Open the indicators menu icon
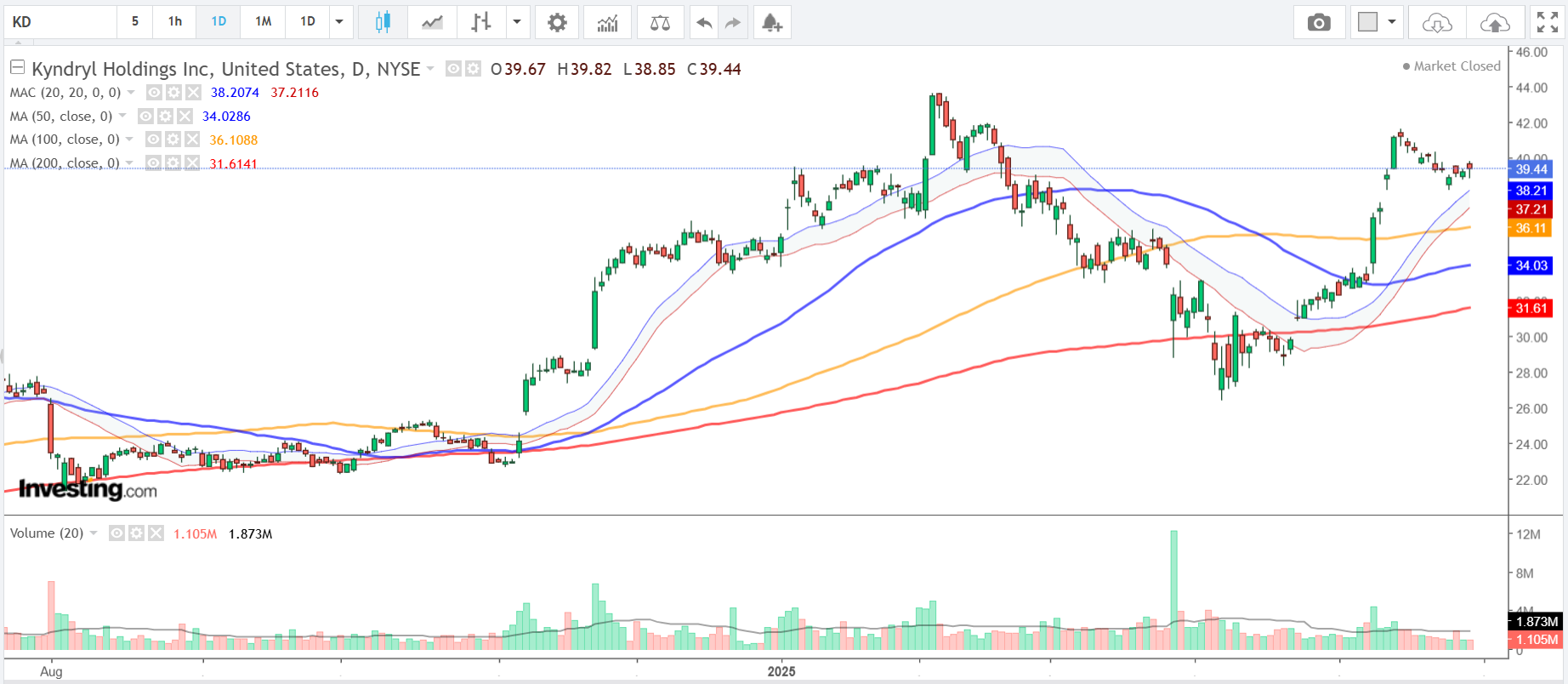1568x684 pixels. 607,22
